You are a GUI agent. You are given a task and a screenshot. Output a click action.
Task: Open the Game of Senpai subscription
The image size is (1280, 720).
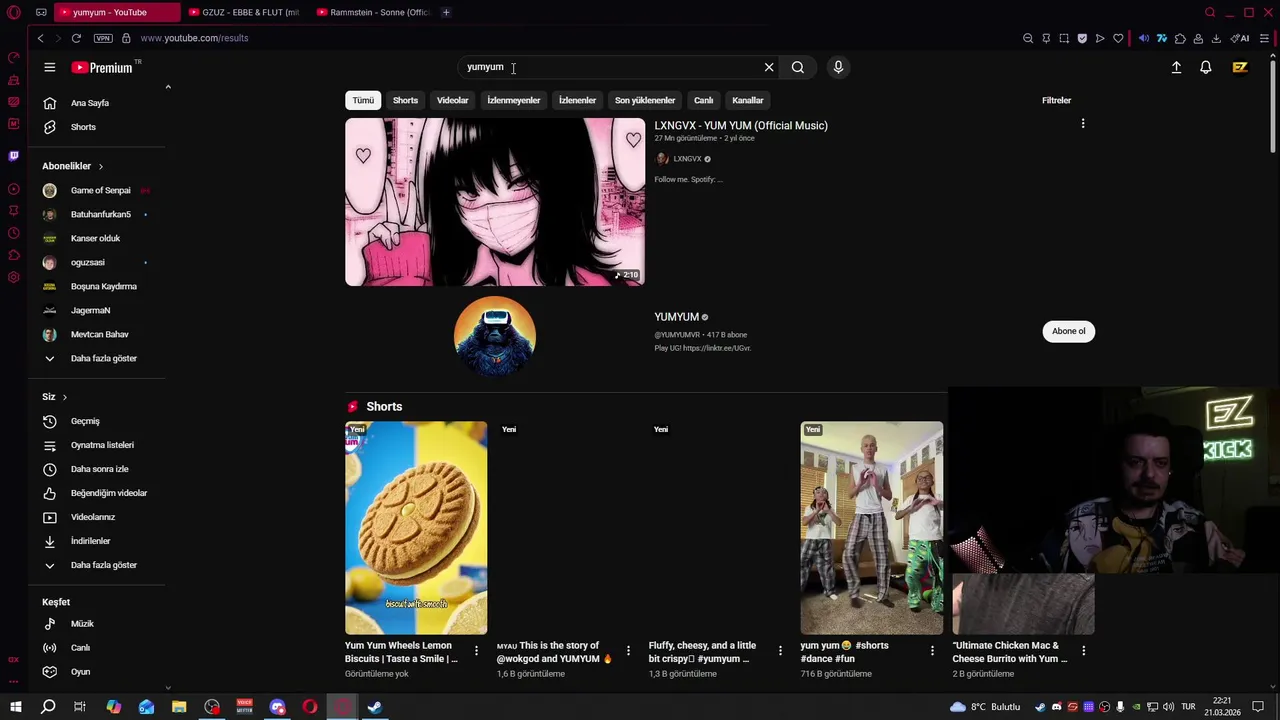click(98, 190)
